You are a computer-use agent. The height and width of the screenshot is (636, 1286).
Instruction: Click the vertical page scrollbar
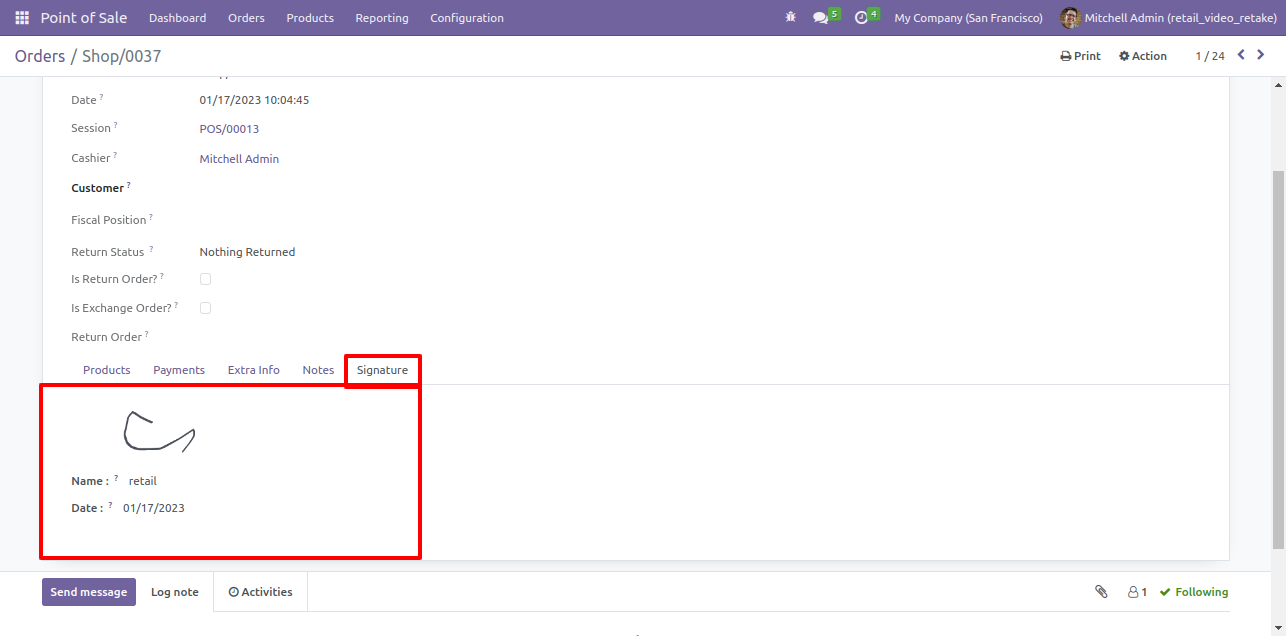coord(1279,359)
